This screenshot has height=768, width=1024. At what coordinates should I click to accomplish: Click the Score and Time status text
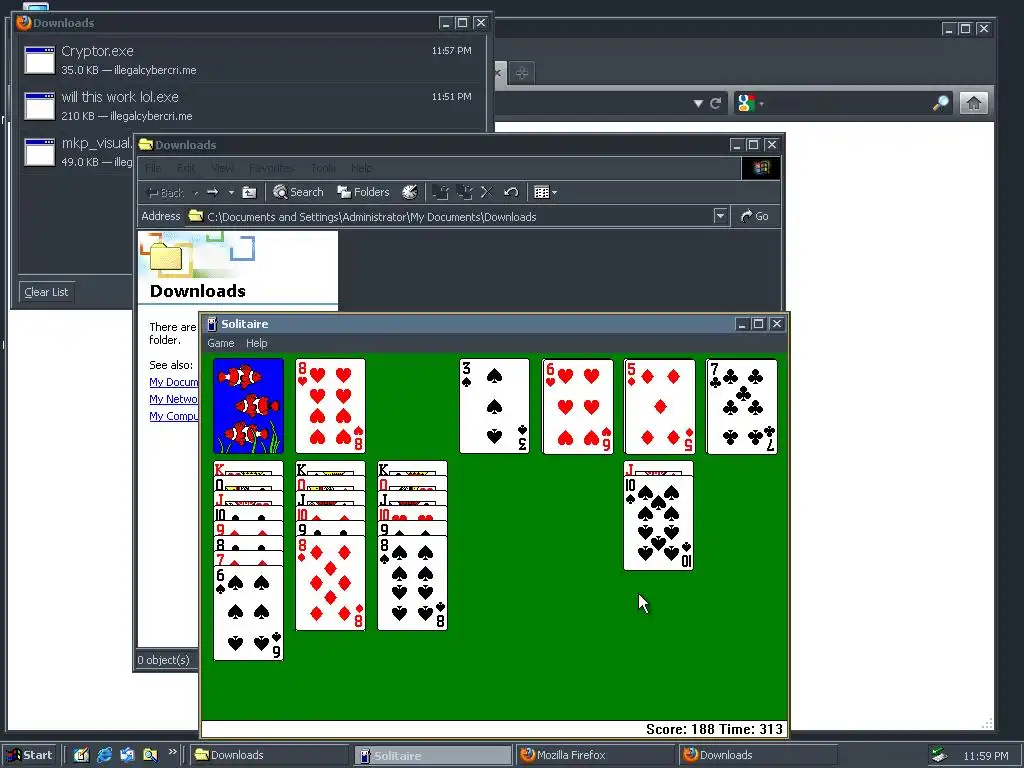pos(714,729)
